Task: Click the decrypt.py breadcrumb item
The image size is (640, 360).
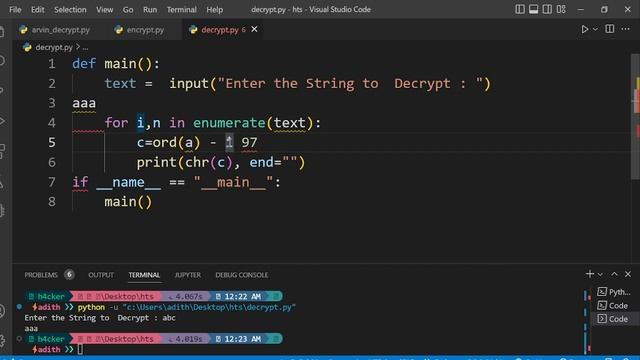Action: 53,47
